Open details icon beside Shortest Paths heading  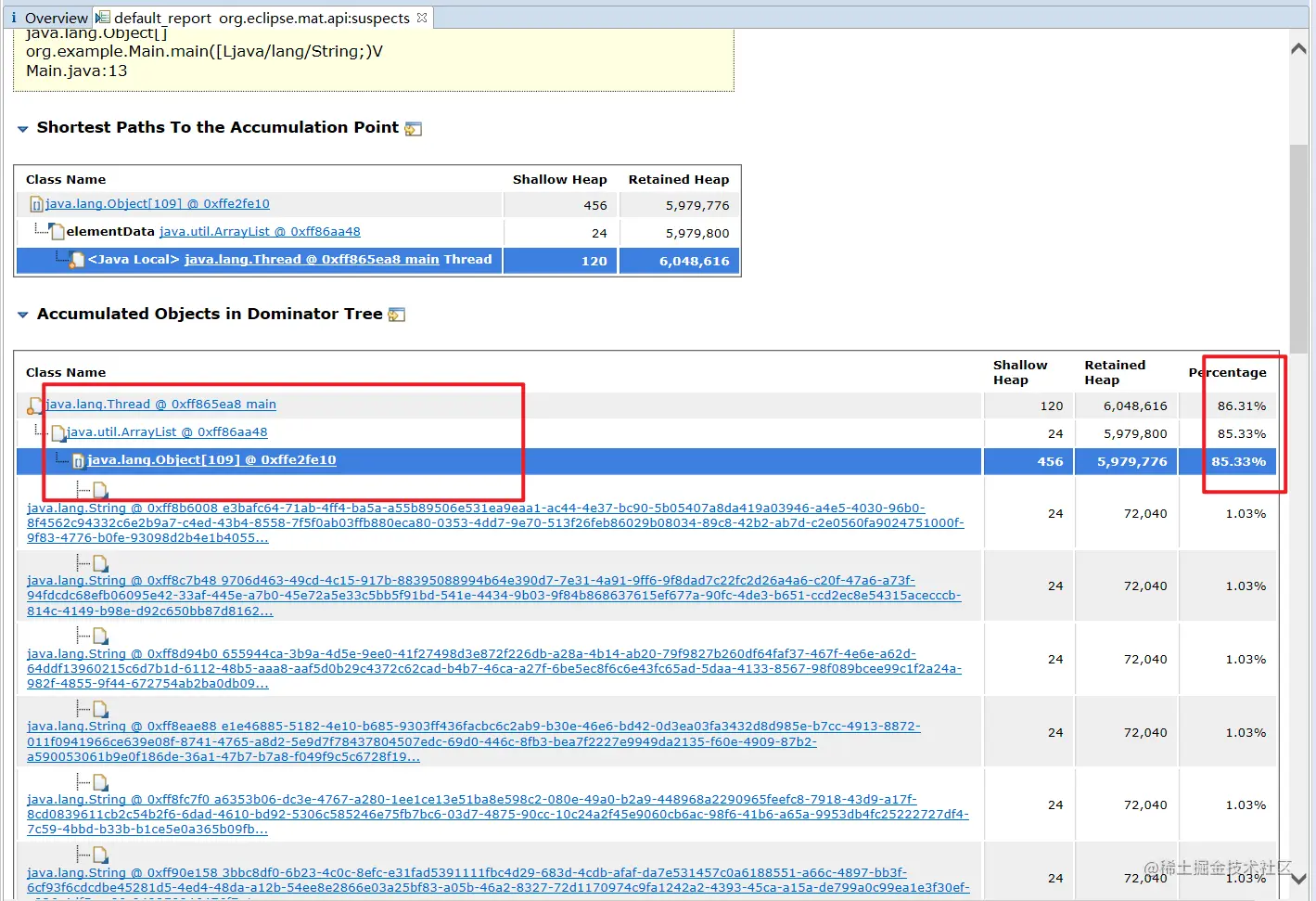(x=414, y=129)
